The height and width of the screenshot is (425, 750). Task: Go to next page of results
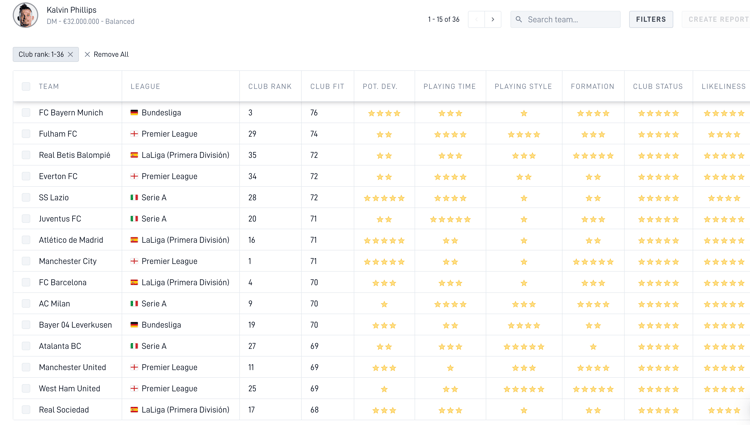[x=493, y=20]
